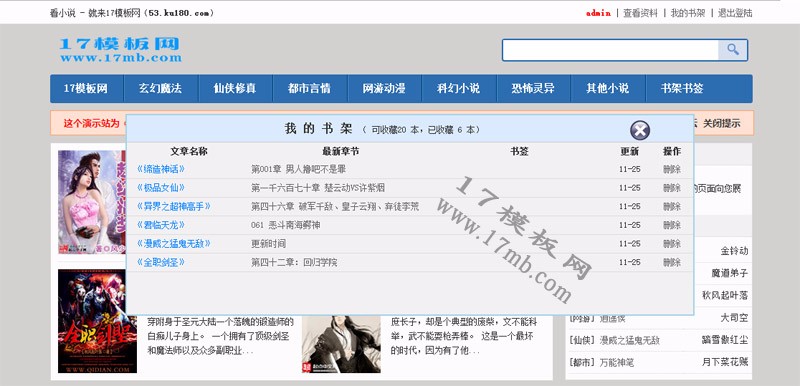
Task: Open chapter 061 恶斗南海鳄神
Action: [x=286, y=225]
